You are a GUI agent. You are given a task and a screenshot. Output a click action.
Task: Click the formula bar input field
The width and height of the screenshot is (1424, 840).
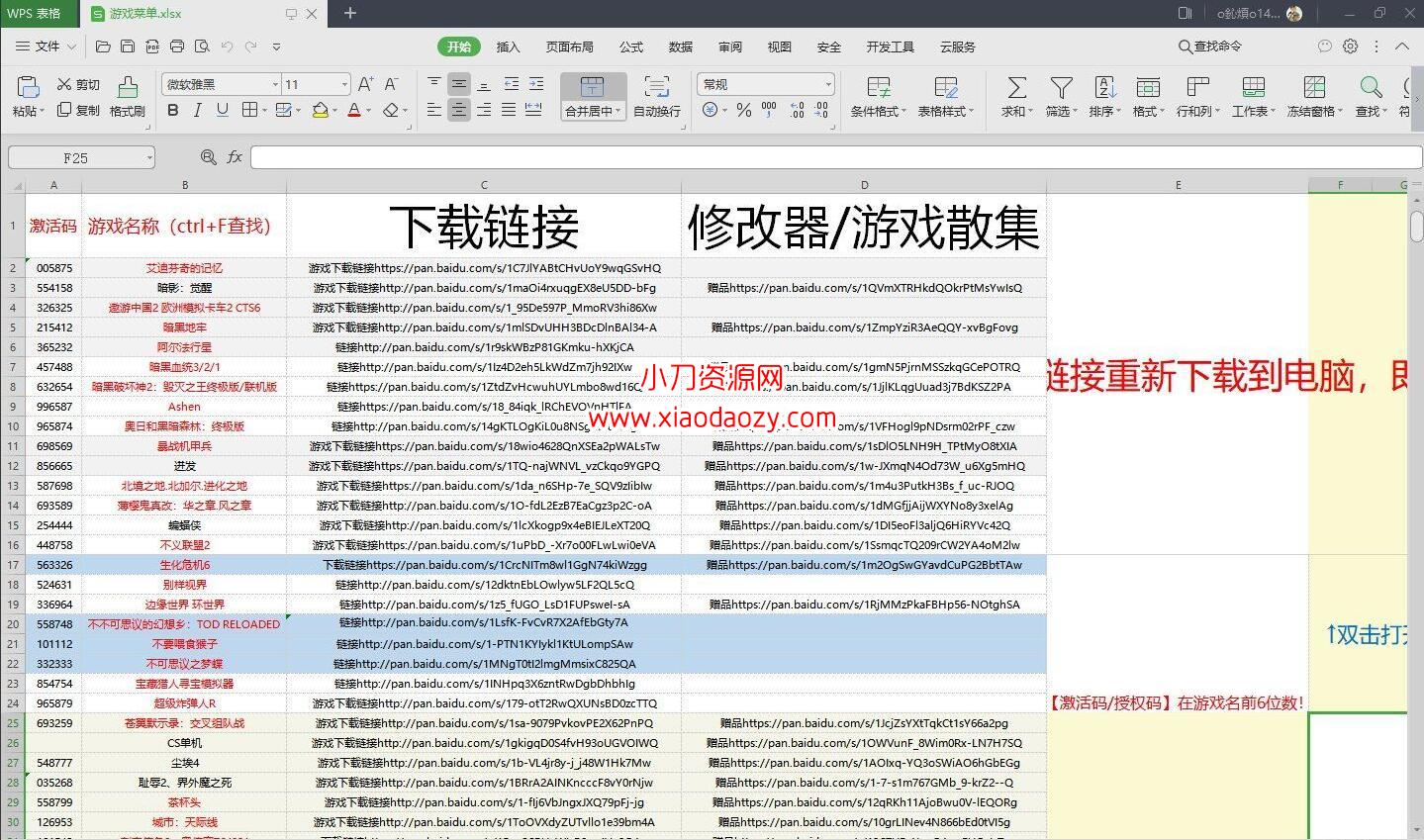(x=836, y=157)
